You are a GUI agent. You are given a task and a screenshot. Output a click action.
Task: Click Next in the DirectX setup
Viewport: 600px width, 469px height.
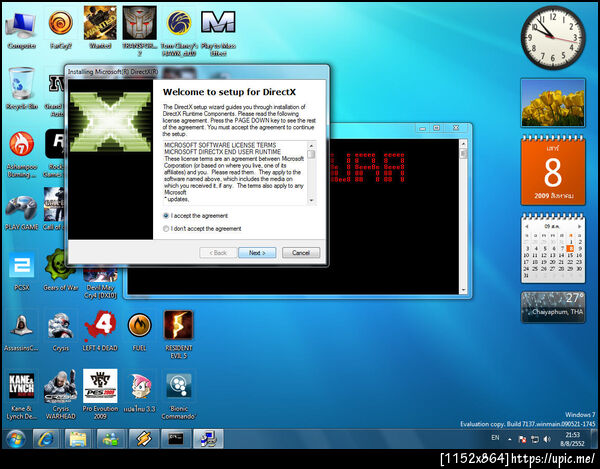tap(257, 253)
